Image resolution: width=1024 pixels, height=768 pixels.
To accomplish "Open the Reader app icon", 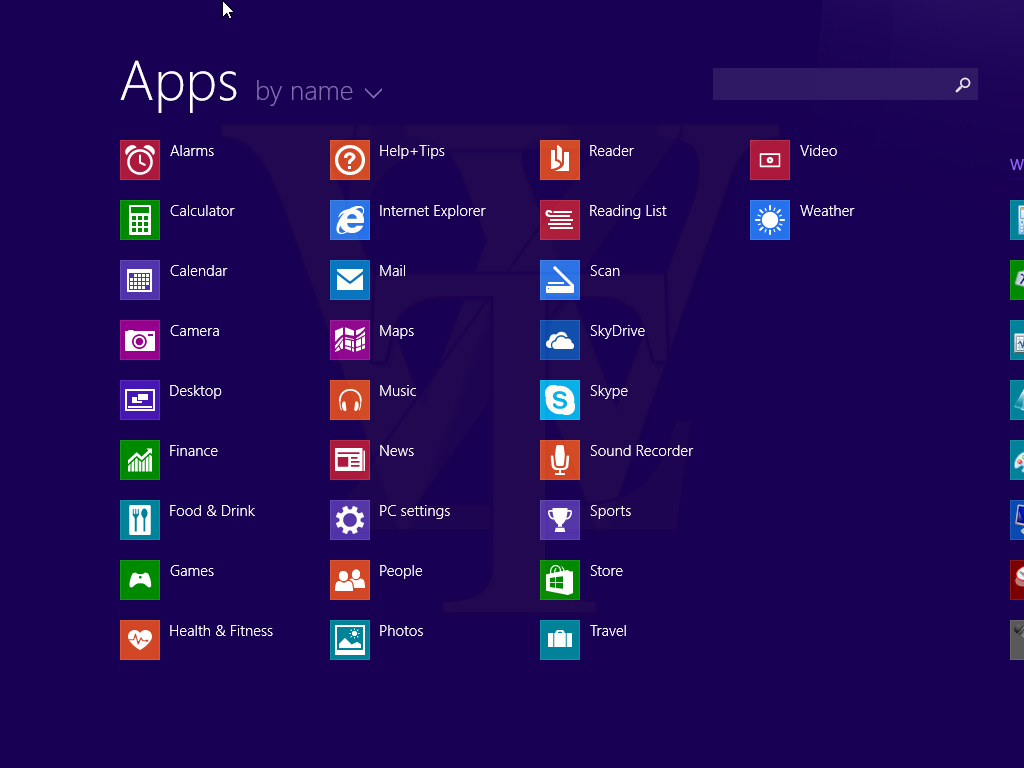I will point(560,160).
